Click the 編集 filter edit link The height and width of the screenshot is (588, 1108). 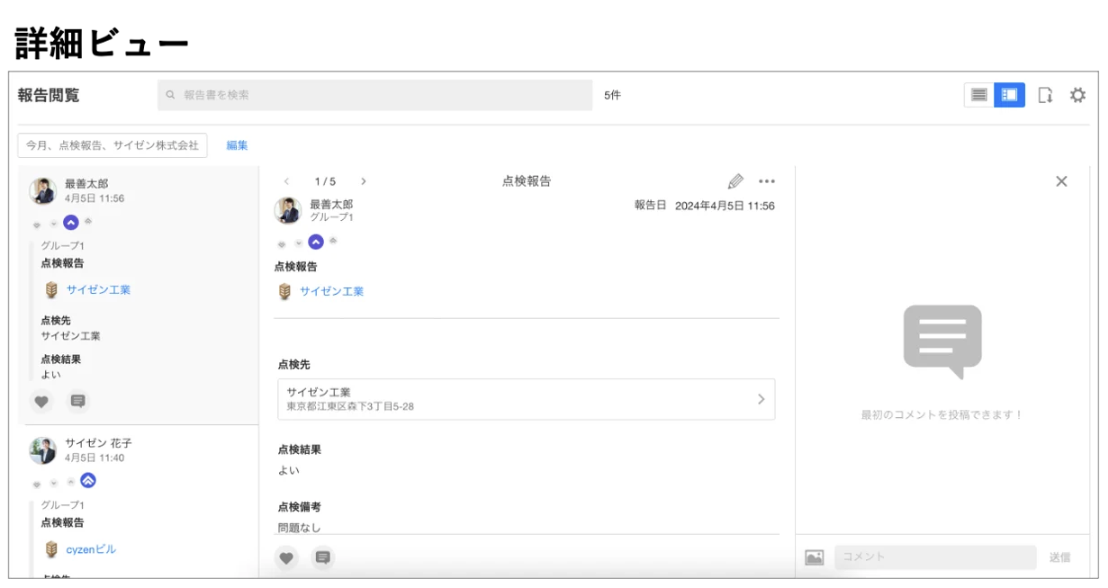(237, 145)
